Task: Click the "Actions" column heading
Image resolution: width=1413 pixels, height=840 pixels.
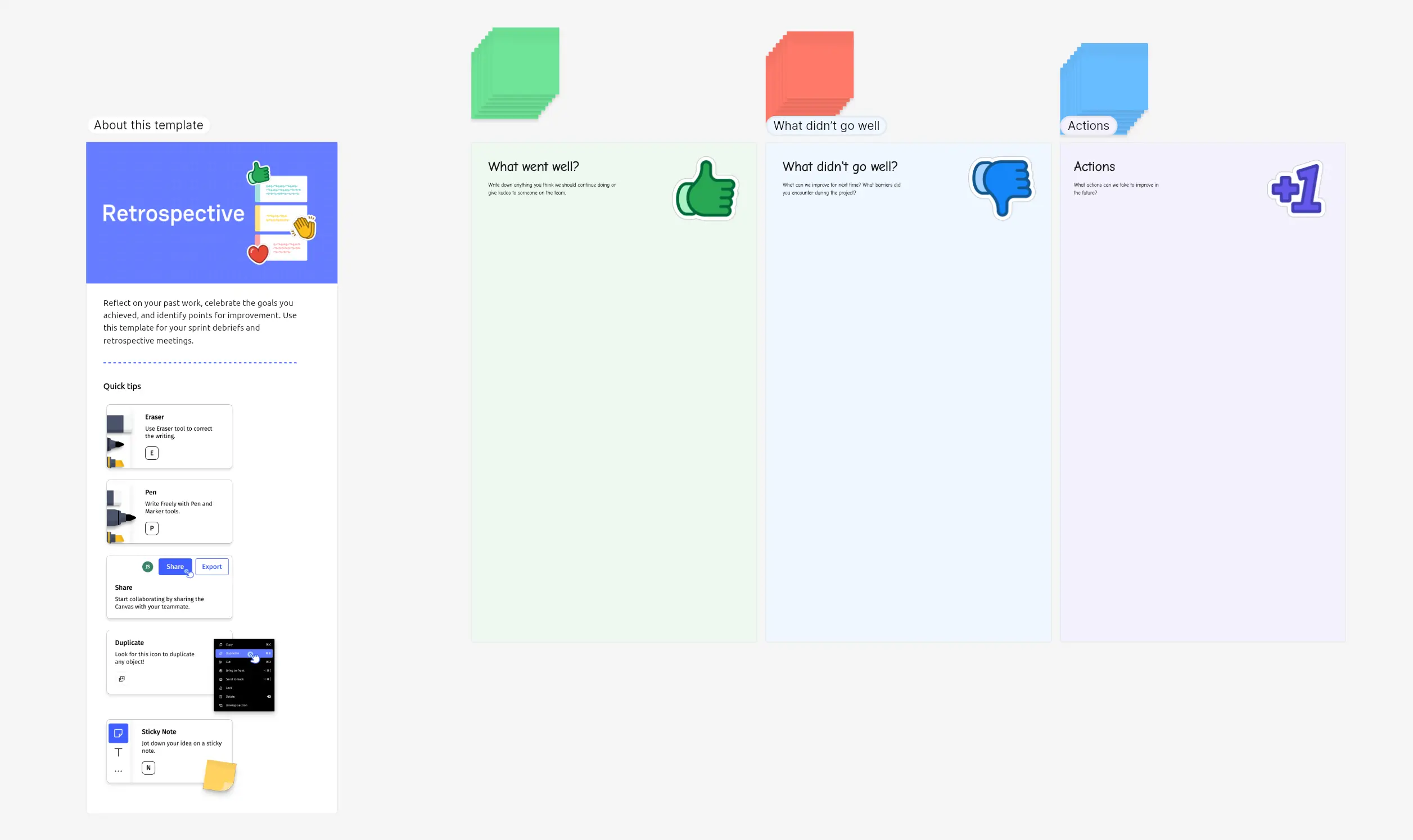Action: (x=1094, y=166)
